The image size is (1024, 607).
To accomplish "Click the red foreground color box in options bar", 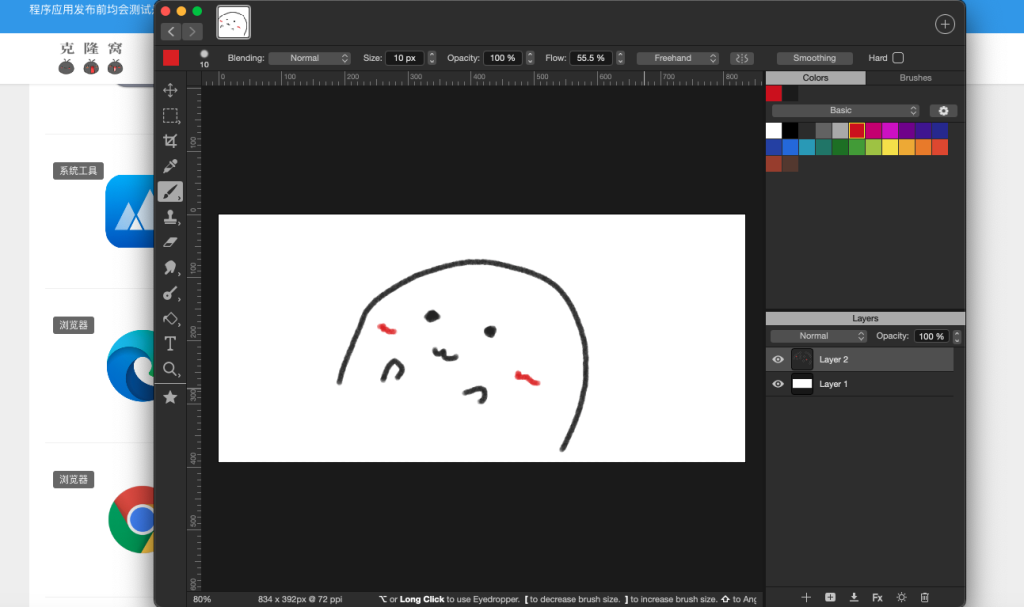I will click(171, 58).
